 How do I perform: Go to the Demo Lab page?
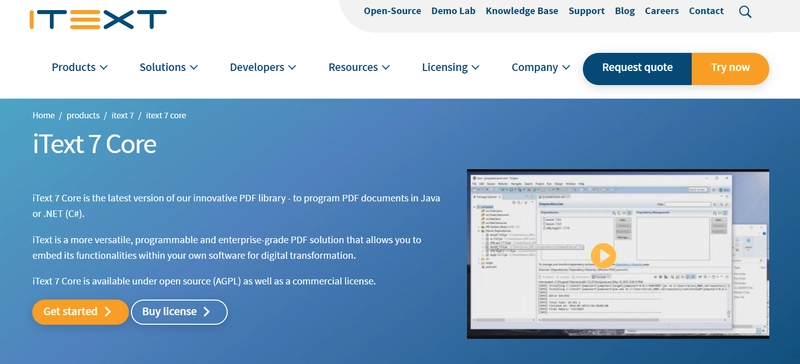click(453, 11)
